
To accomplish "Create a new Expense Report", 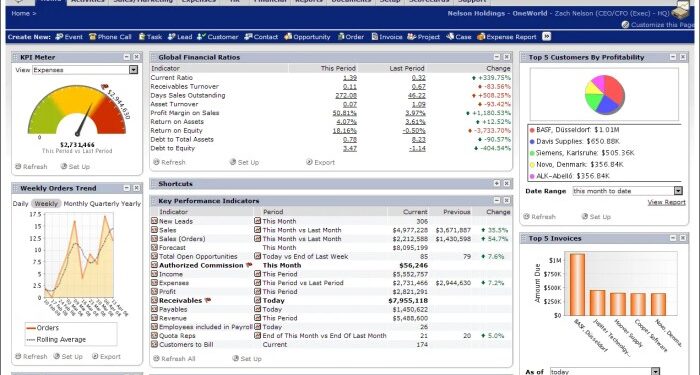I will coord(507,37).
